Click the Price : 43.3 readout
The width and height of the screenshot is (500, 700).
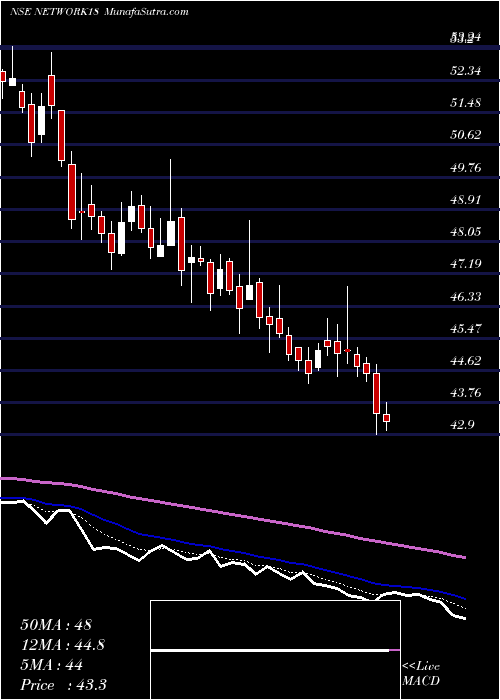point(63,685)
